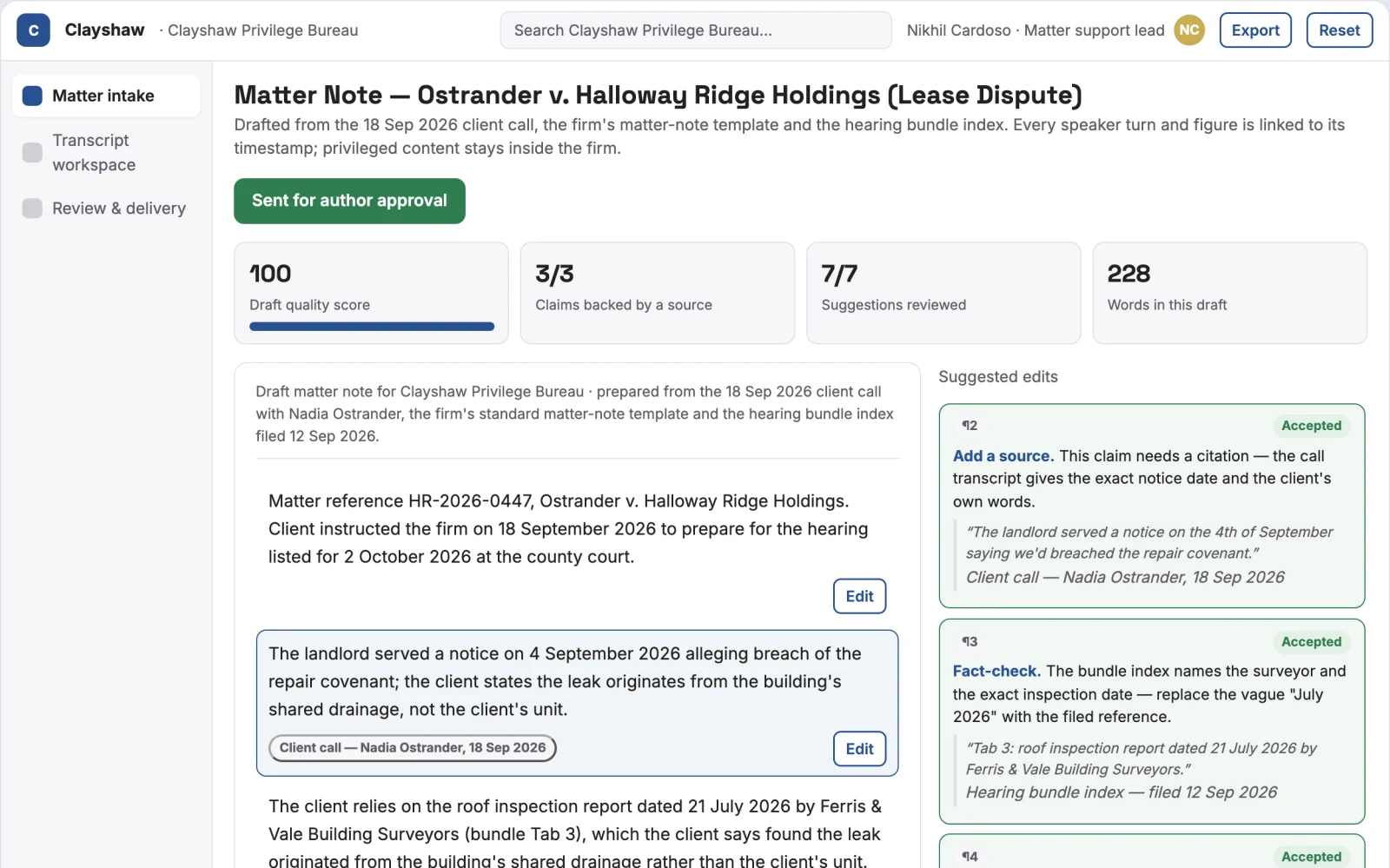Select the Claims backed by a source card
1390x868 pixels.
pos(658,293)
